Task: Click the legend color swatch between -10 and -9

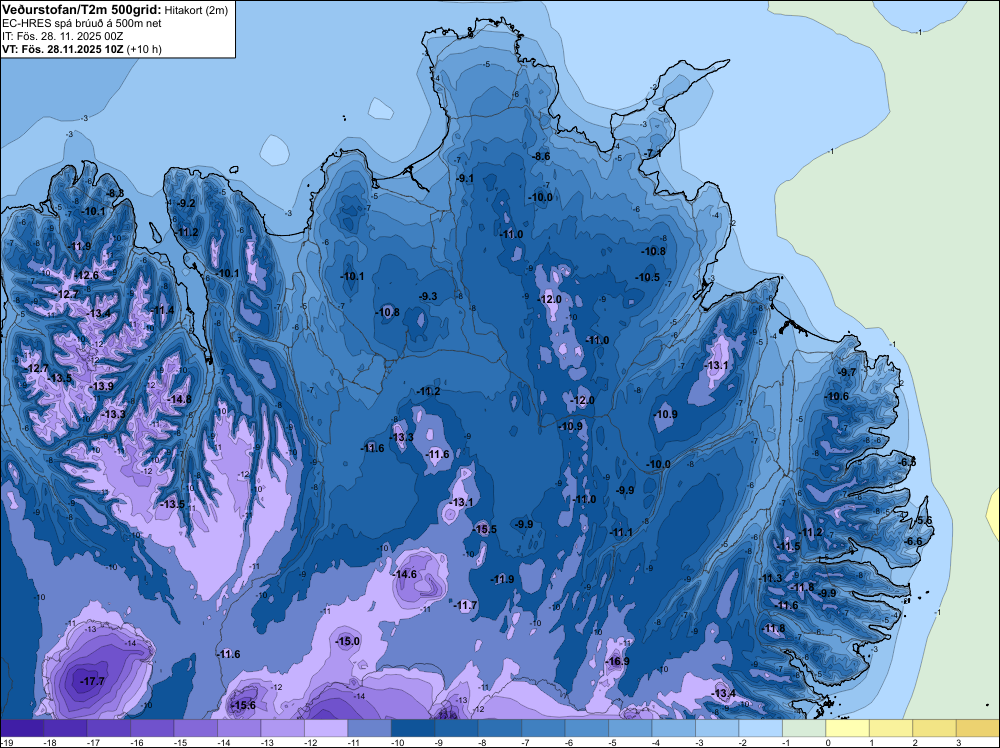Action: [413, 728]
